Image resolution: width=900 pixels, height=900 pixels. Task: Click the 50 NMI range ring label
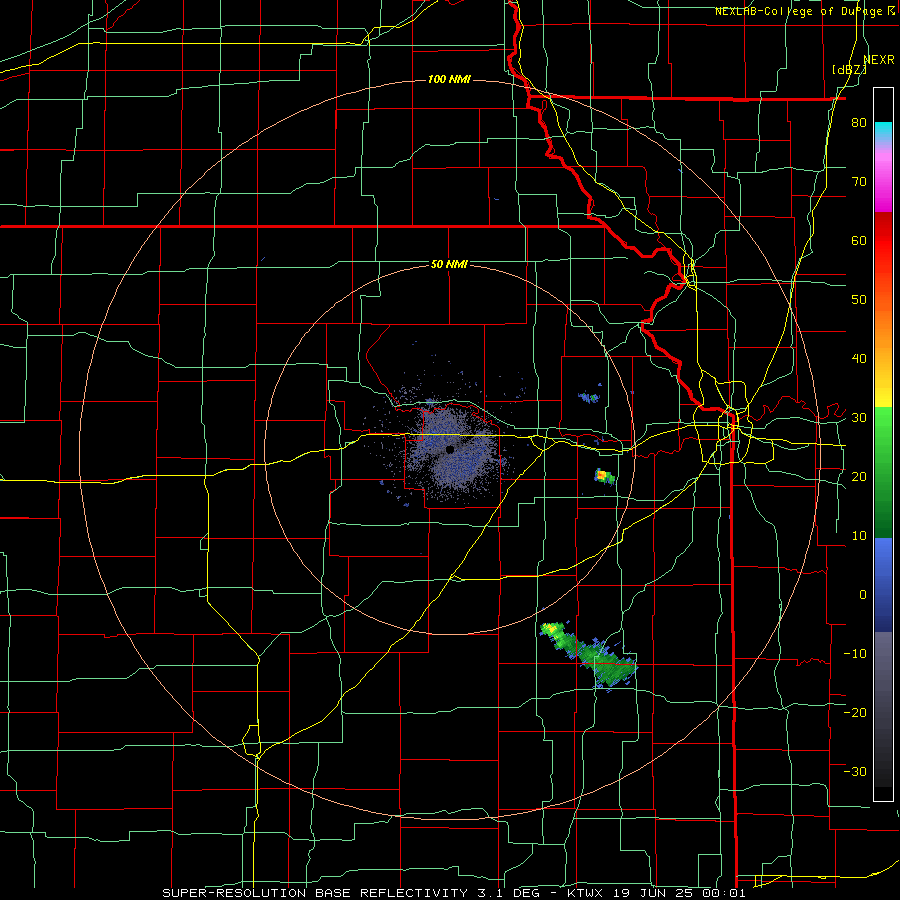point(449,264)
